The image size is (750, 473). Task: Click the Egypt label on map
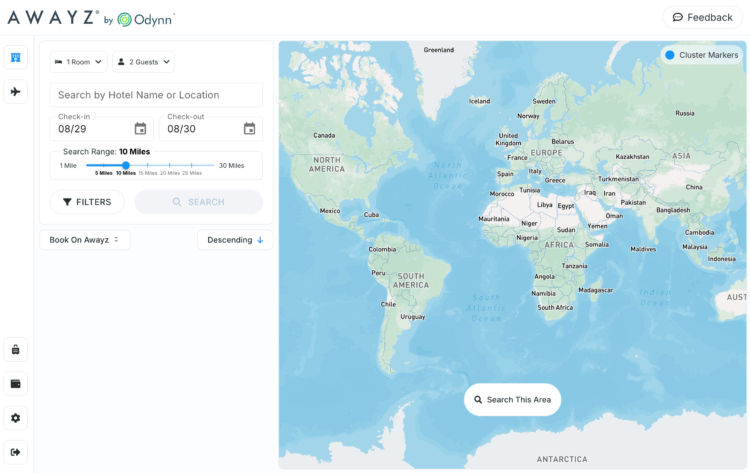(x=566, y=206)
